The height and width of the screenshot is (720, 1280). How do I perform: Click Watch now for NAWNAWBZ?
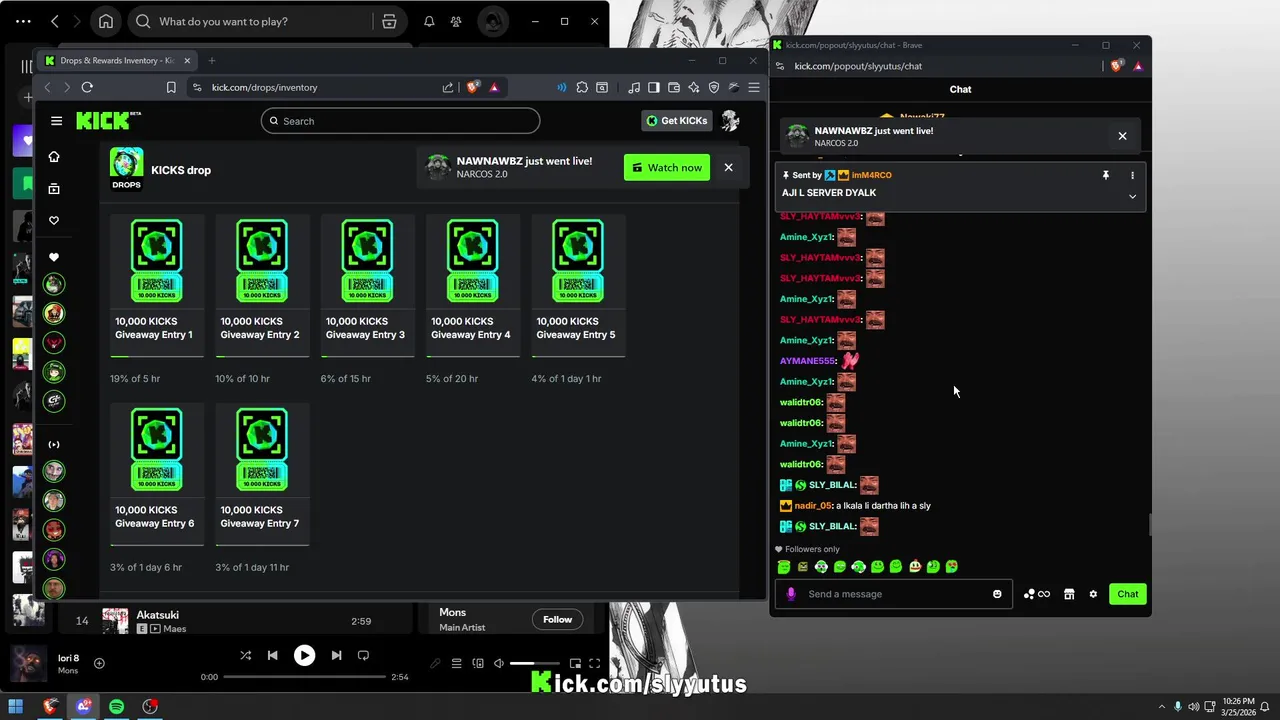666,168
